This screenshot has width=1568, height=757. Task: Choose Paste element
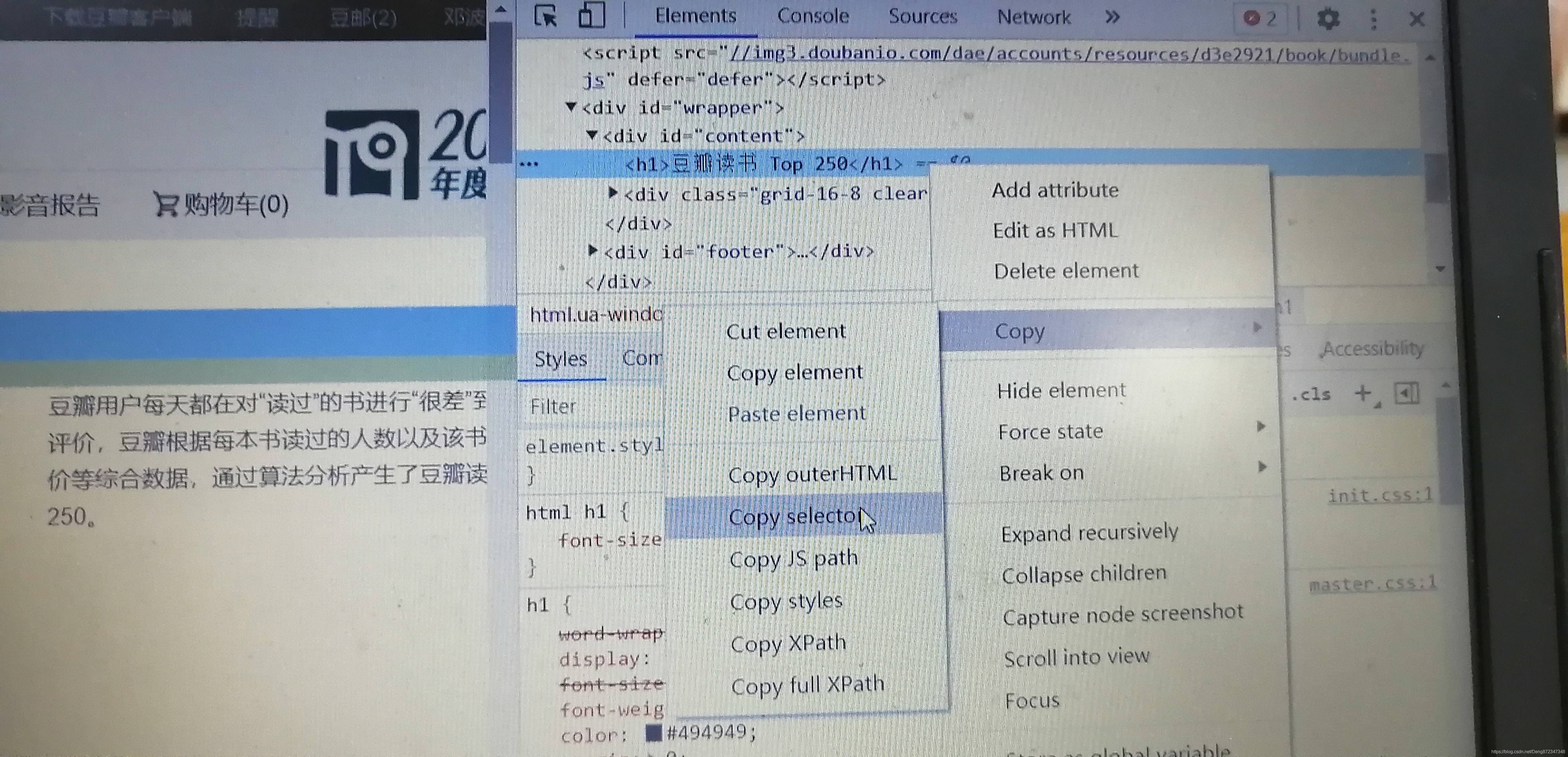coord(796,414)
